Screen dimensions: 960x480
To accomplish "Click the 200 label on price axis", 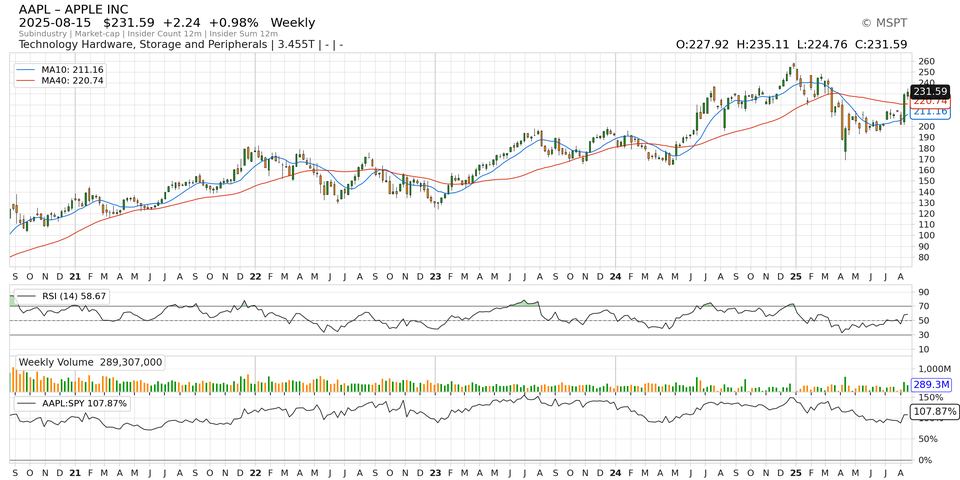I will click(927, 127).
